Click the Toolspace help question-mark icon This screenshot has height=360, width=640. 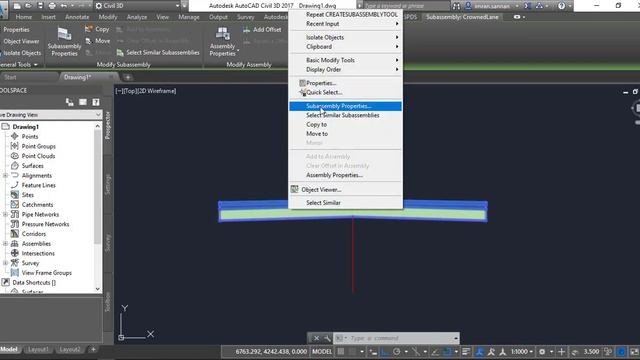tap(96, 102)
